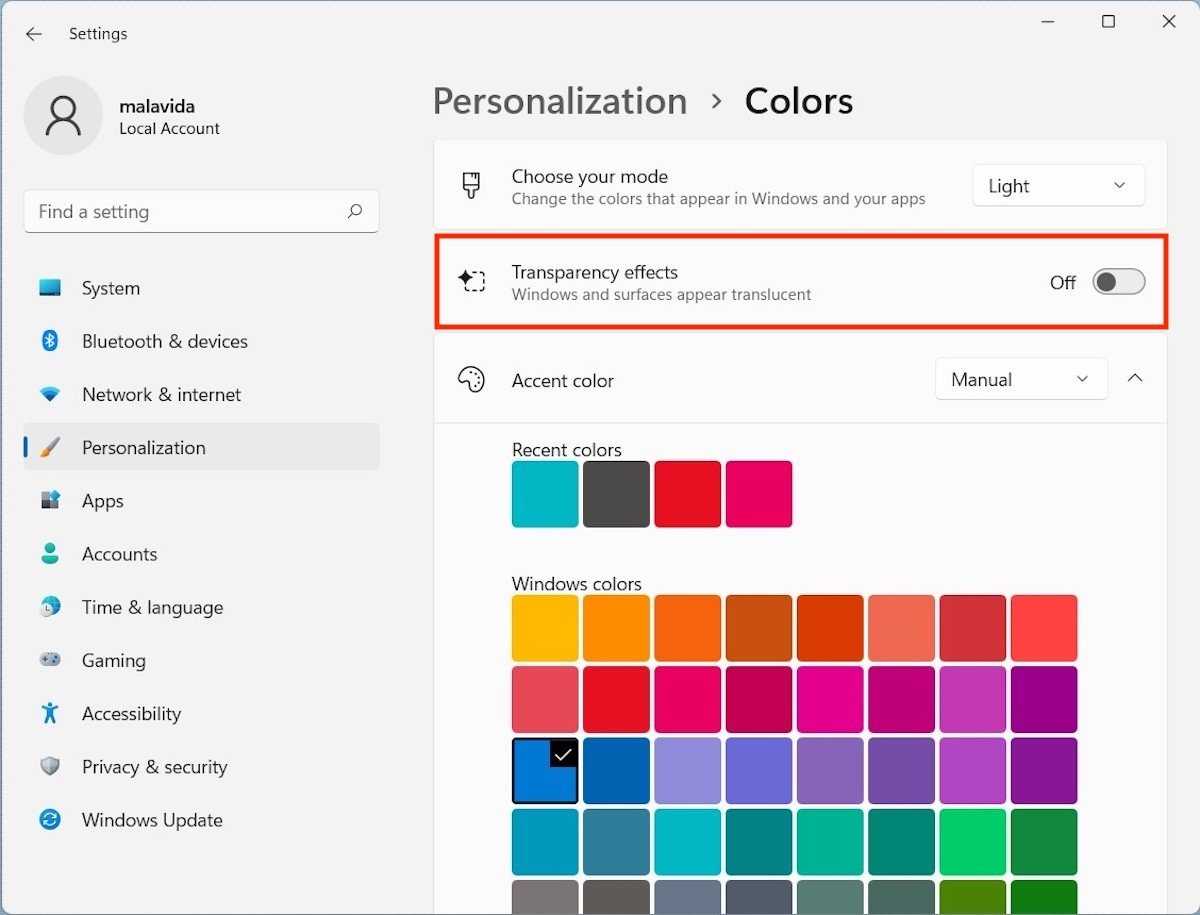Screen dimensions: 1200x915
Task: Open the Accent color Manual dropdown
Action: [x=1021, y=380]
